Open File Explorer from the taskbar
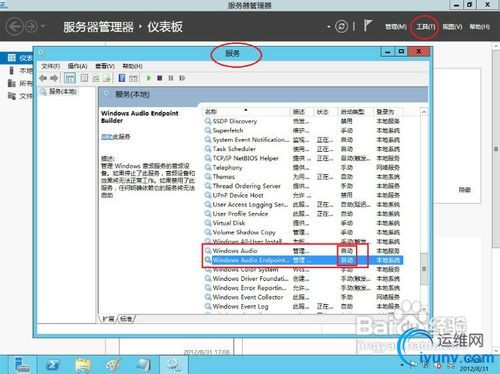 83,365
